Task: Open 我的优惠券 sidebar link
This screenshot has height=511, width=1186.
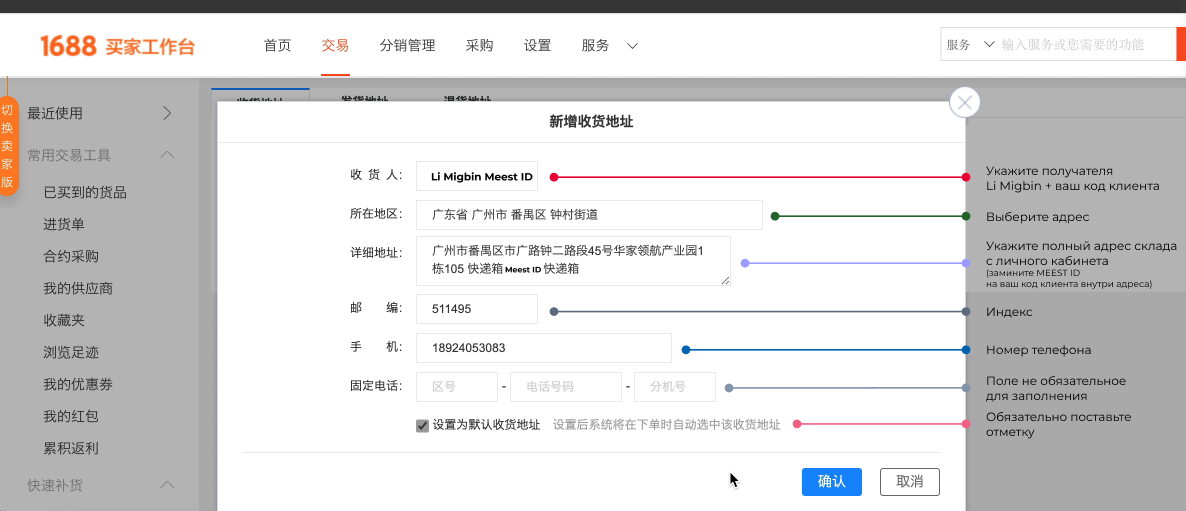Action: click(x=78, y=384)
